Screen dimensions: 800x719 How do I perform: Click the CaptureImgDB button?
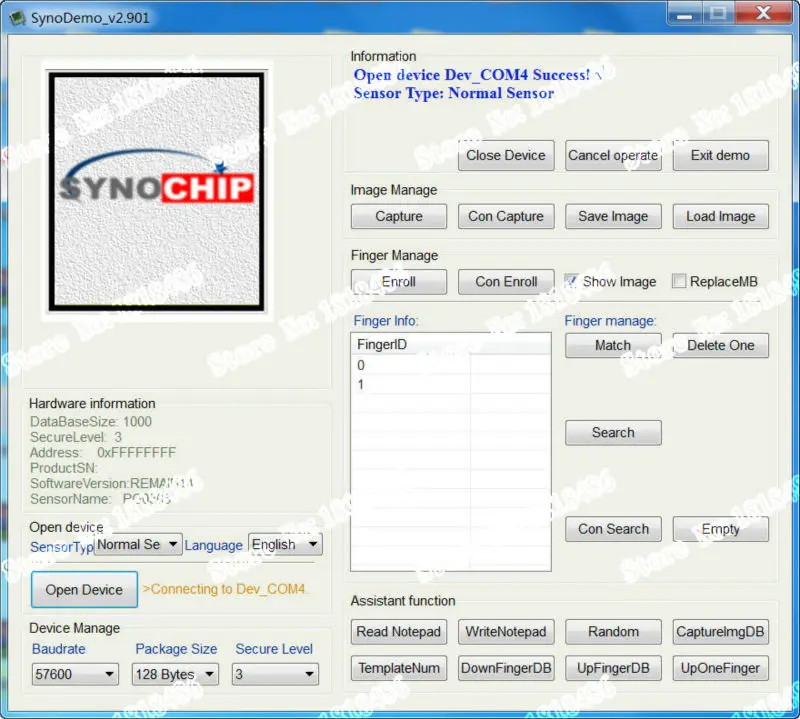pos(720,632)
